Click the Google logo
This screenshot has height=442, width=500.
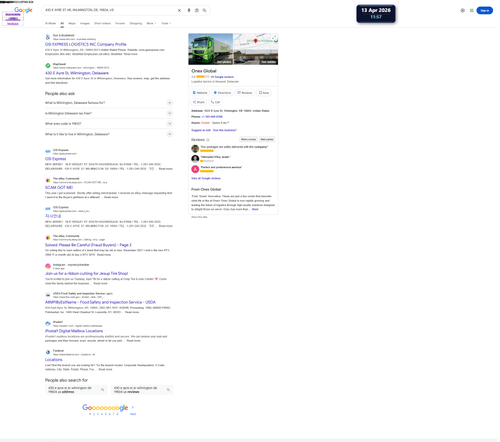coord(23,10)
